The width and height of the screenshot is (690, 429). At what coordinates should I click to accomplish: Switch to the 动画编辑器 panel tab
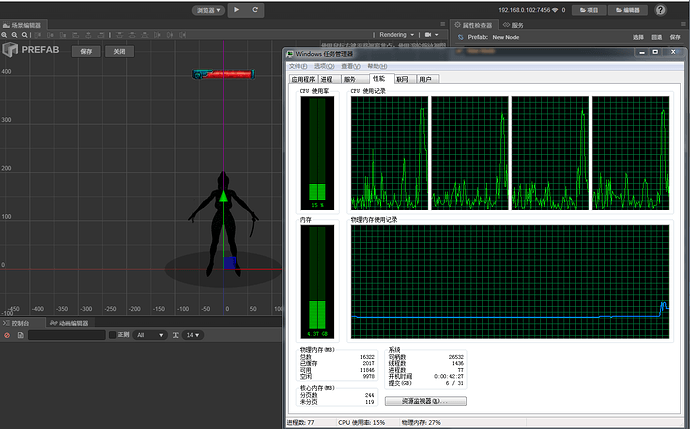click(72, 323)
